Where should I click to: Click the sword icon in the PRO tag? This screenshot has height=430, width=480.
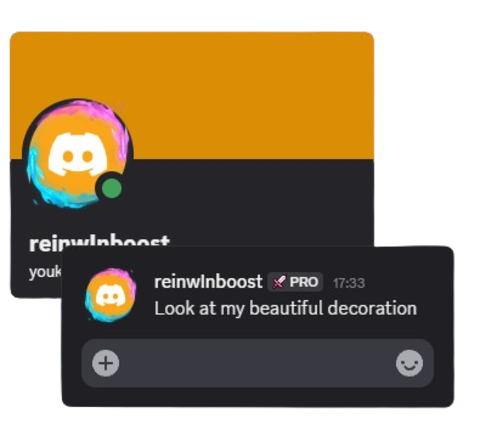[279, 282]
